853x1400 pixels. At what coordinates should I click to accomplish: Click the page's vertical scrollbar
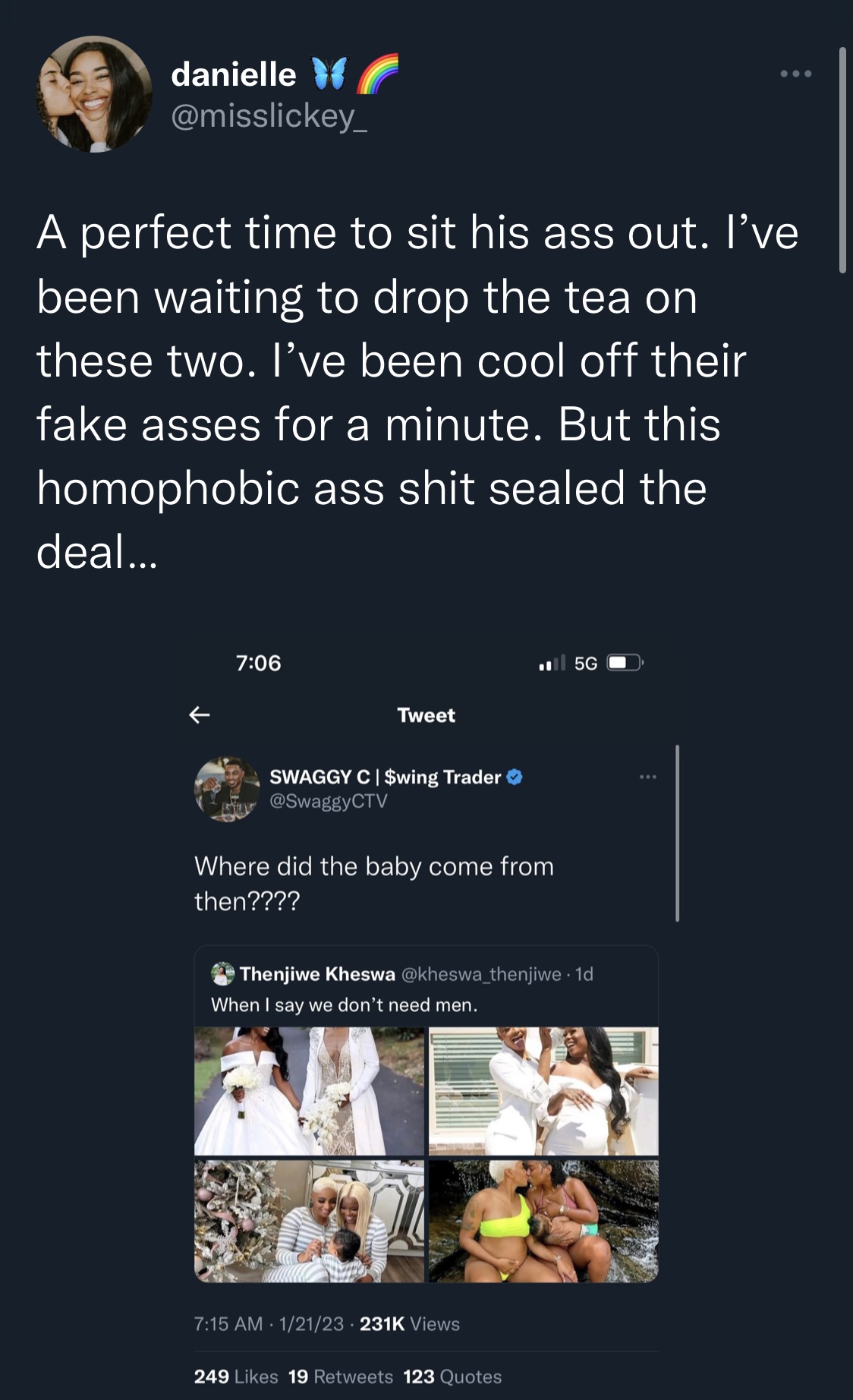(x=842, y=159)
